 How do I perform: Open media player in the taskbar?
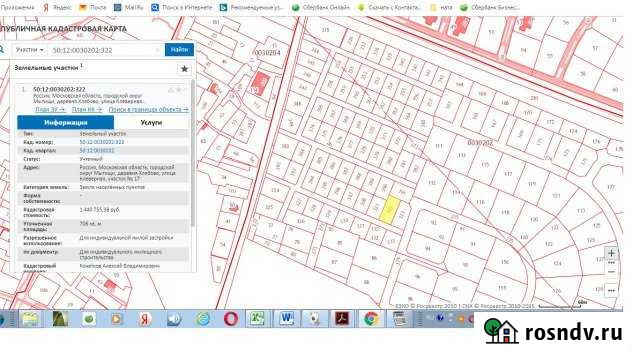pos(116,319)
